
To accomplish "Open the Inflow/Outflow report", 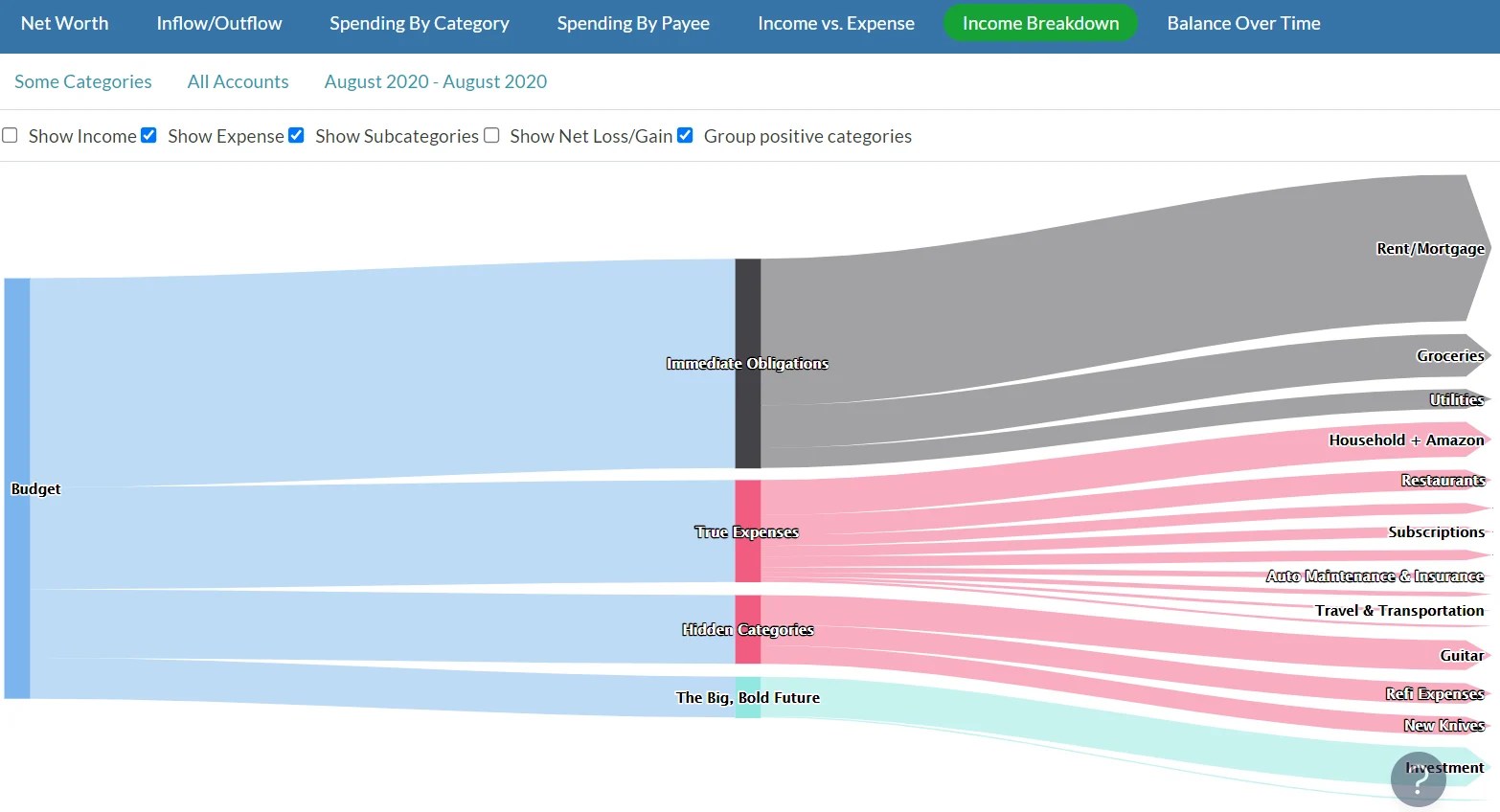I will 218,23.
